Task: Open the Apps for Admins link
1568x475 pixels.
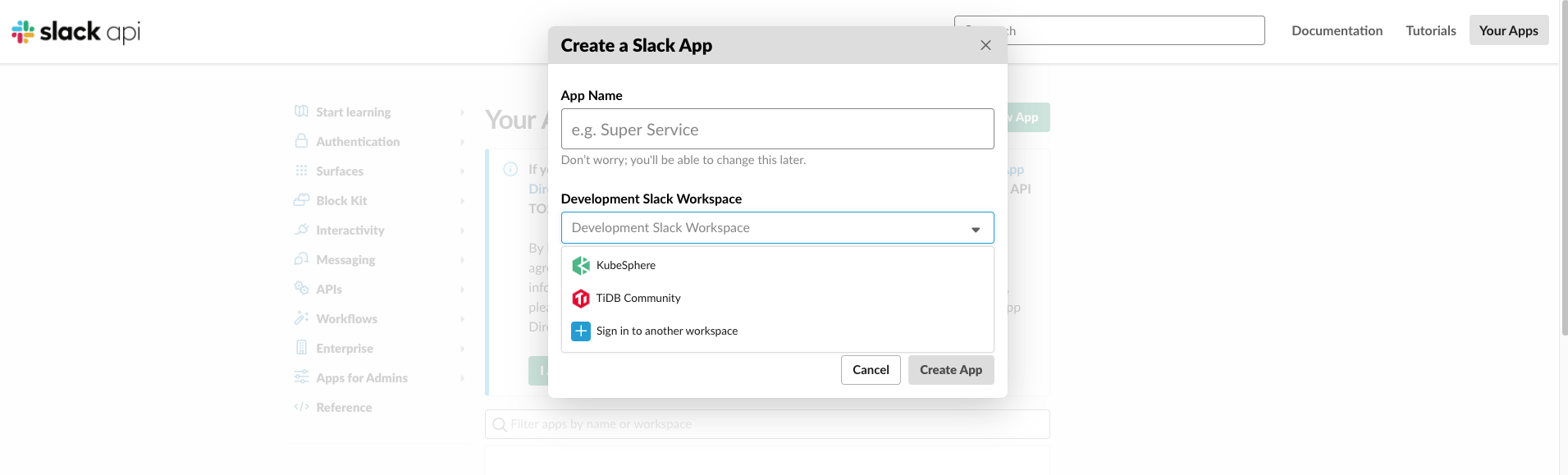Action: [x=362, y=377]
